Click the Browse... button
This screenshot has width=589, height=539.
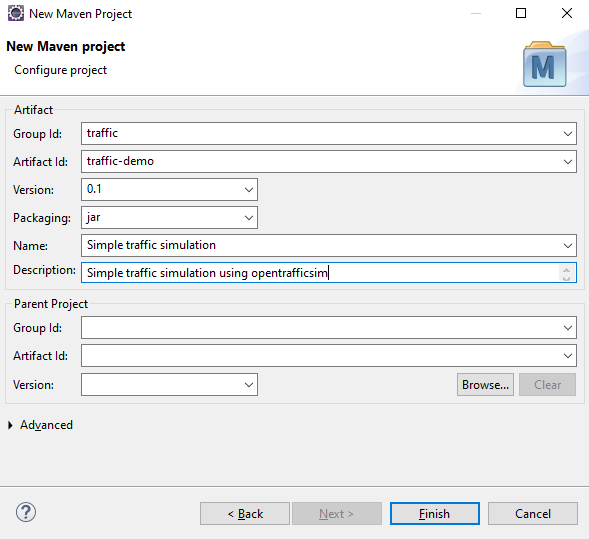click(485, 385)
